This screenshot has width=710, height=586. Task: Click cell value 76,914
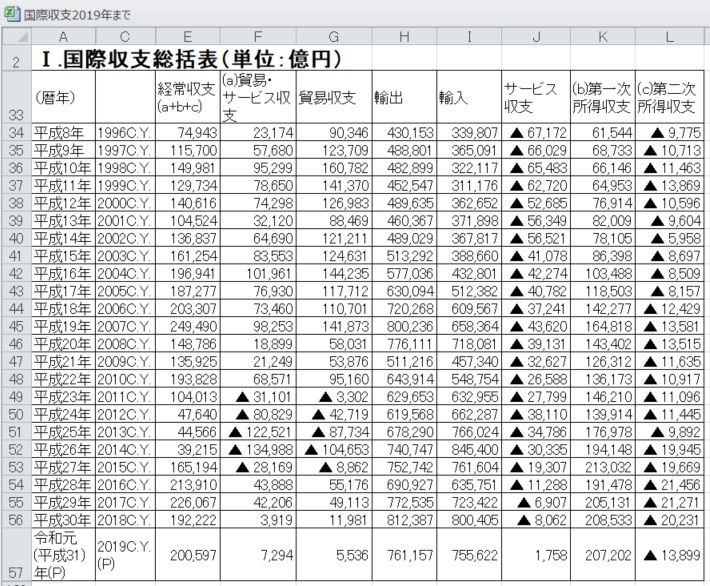603,203
